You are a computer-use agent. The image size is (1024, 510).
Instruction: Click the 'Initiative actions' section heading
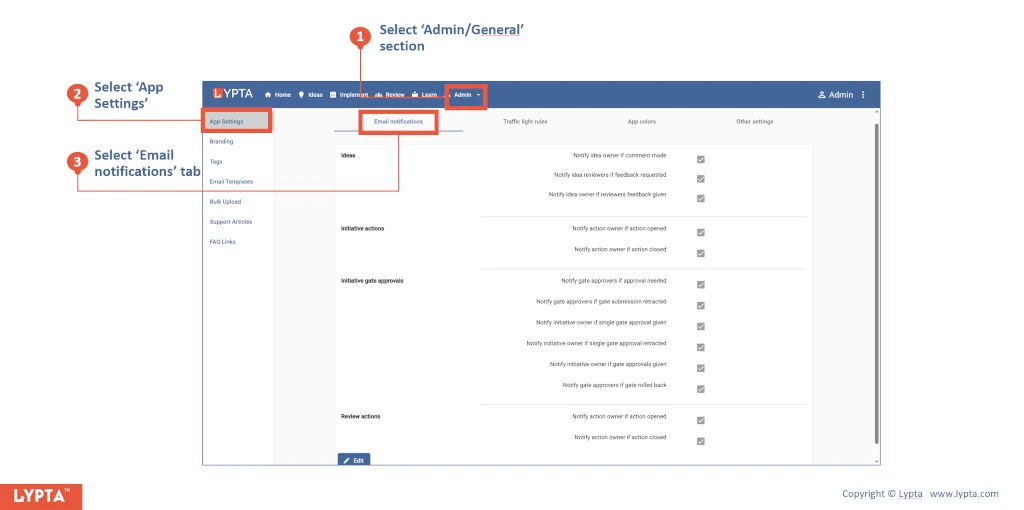coord(362,229)
